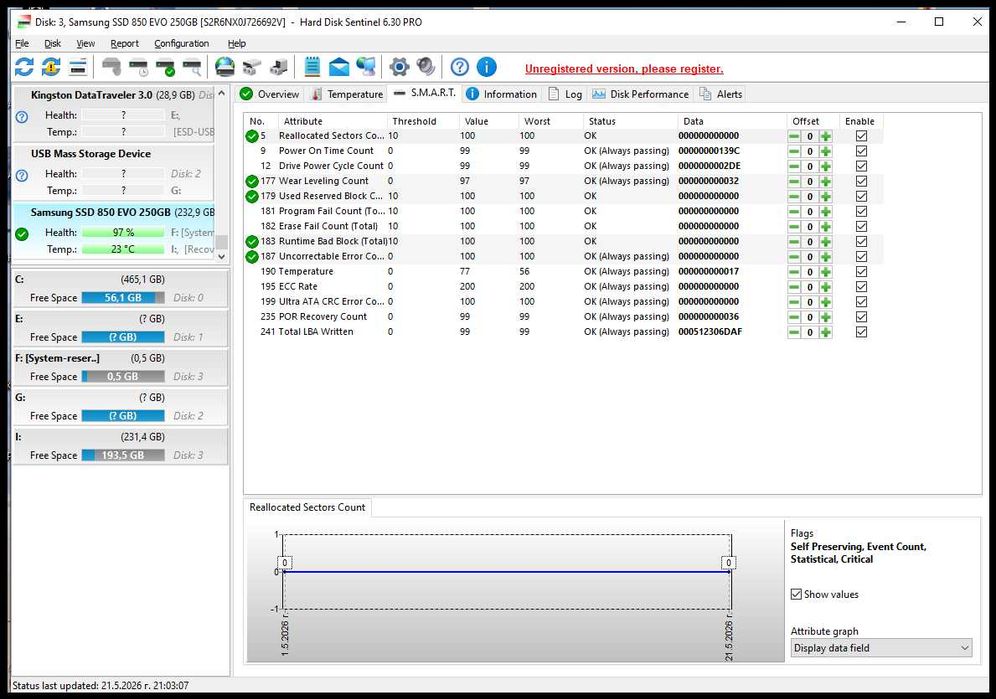
Task: Click the disk list scroll up arrow
Action: tap(221, 93)
